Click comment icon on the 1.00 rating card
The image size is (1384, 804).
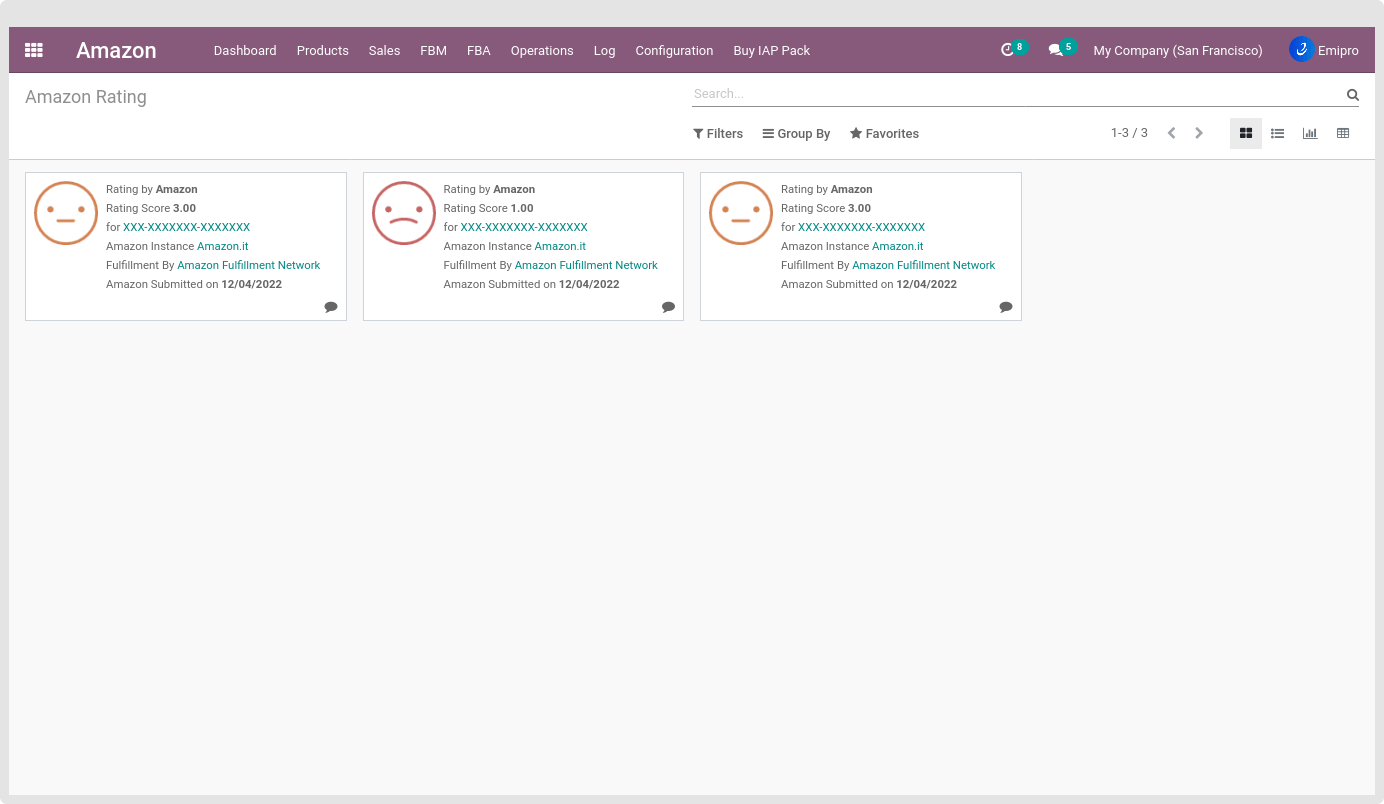pos(668,307)
